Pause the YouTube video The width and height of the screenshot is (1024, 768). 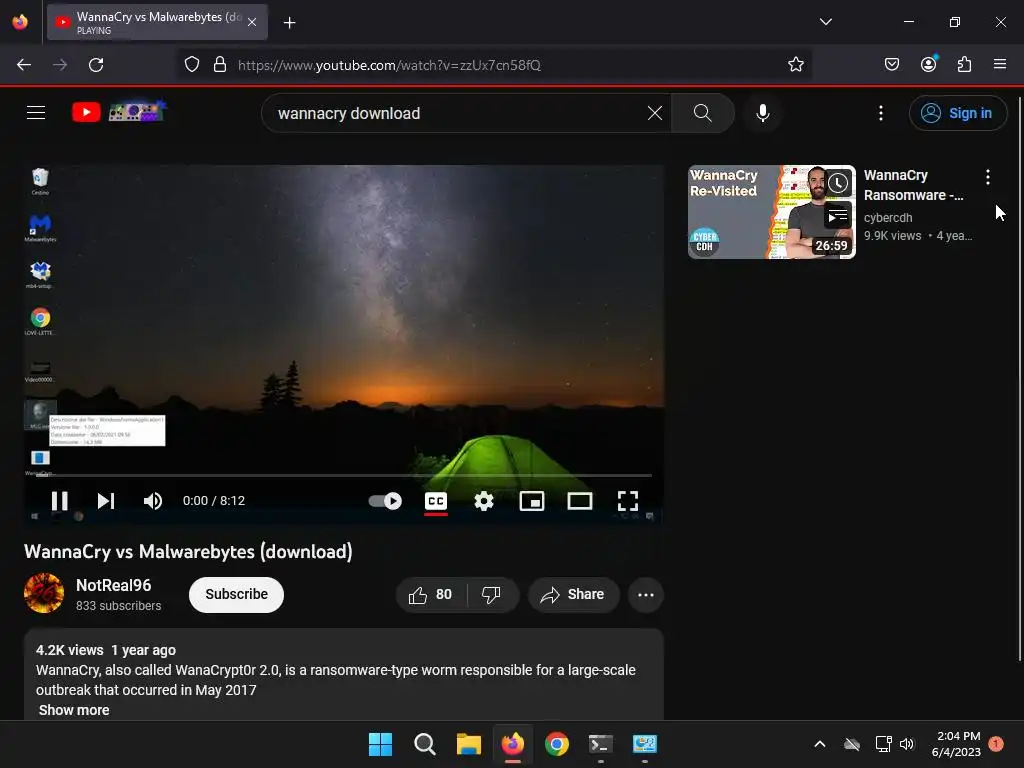click(59, 501)
